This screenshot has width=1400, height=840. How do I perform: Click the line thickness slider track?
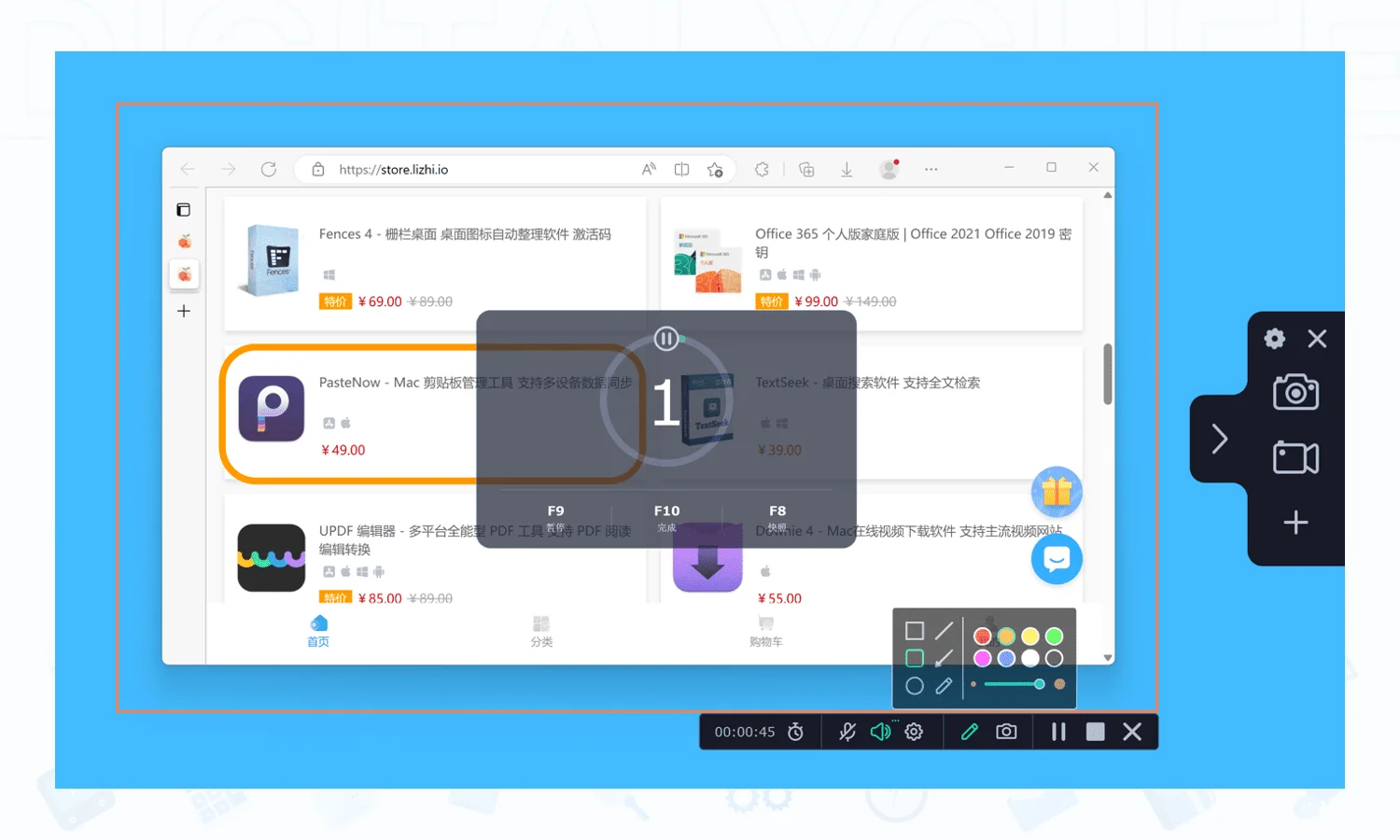coord(1014,684)
